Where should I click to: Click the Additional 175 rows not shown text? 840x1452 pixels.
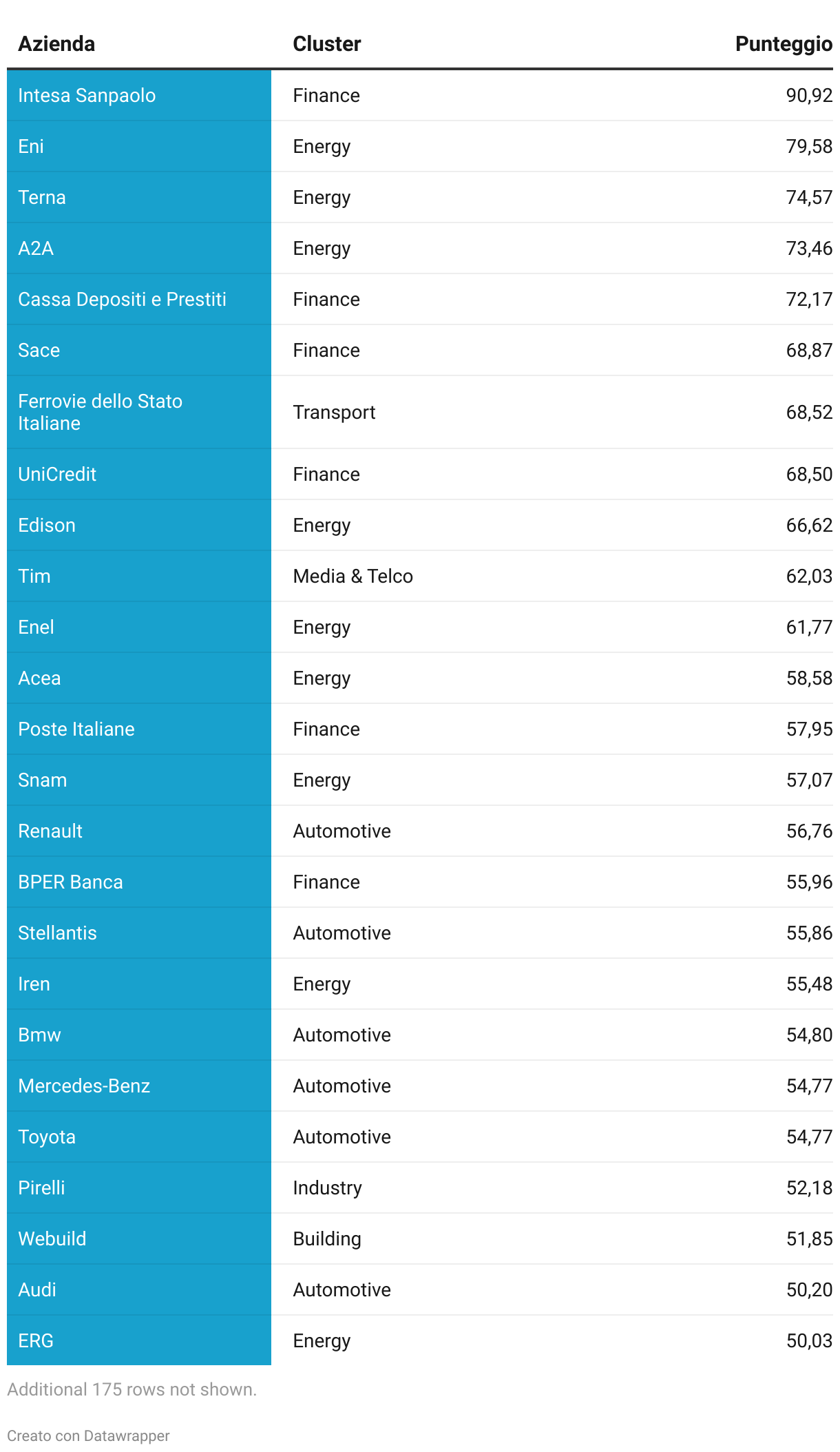[x=132, y=1389]
